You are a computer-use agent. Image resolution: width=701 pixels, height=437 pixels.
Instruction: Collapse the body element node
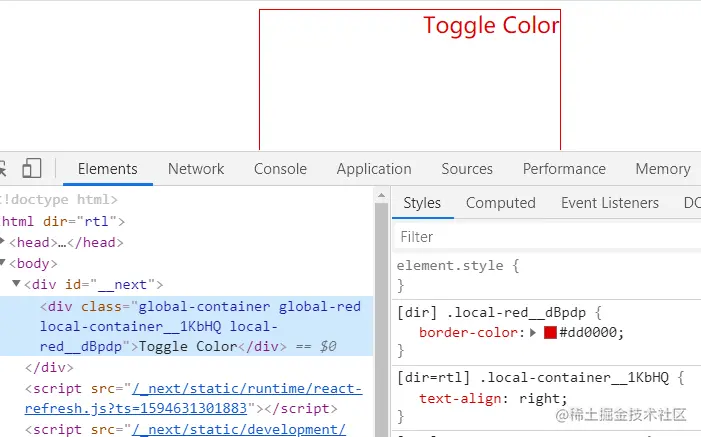pos(2,263)
